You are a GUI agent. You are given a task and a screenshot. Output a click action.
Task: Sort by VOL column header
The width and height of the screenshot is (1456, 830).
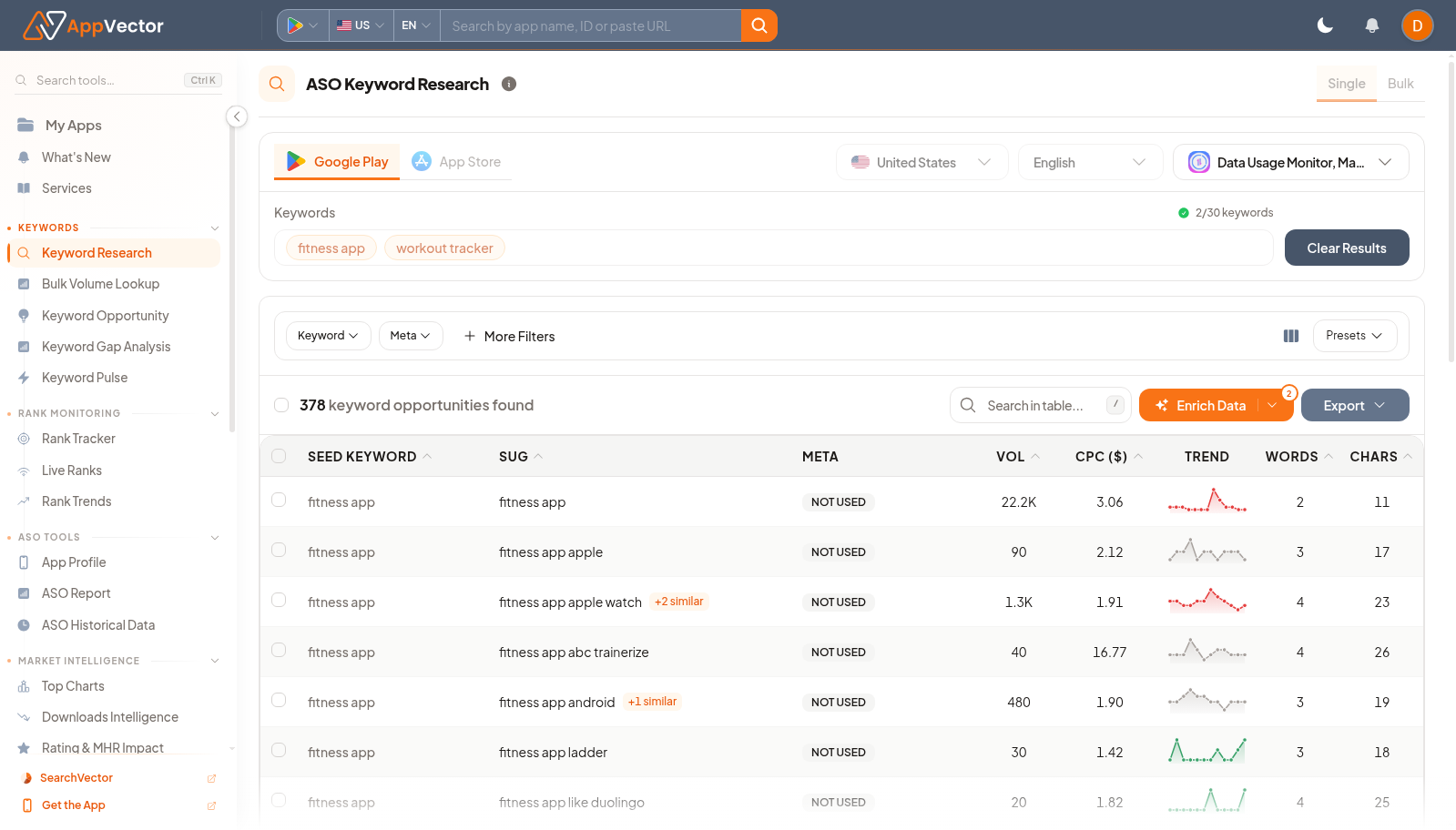click(x=1018, y=456)
